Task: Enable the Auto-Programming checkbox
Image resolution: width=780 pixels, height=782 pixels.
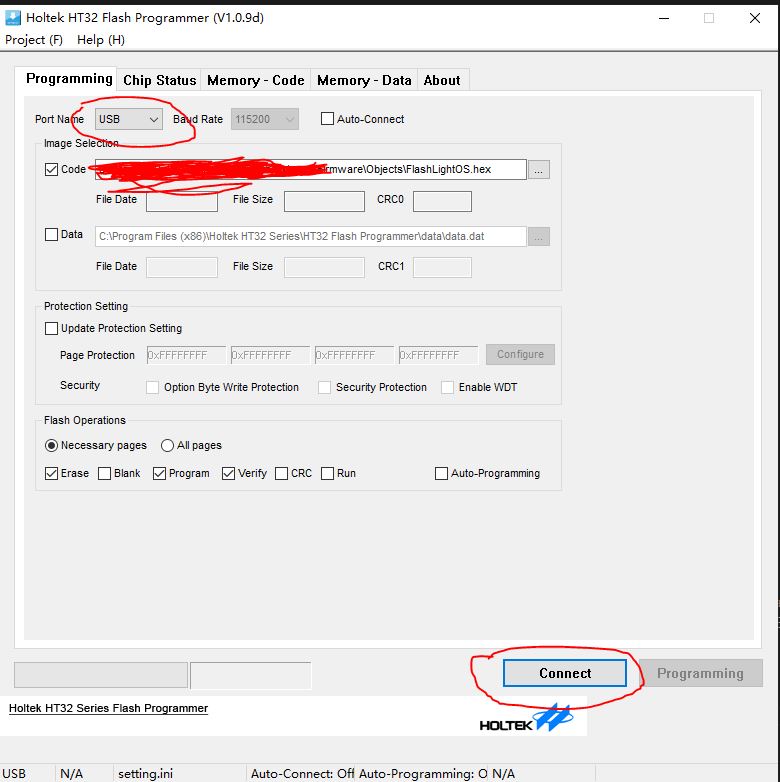Action: pyautogui.click(x=441, y=473)
